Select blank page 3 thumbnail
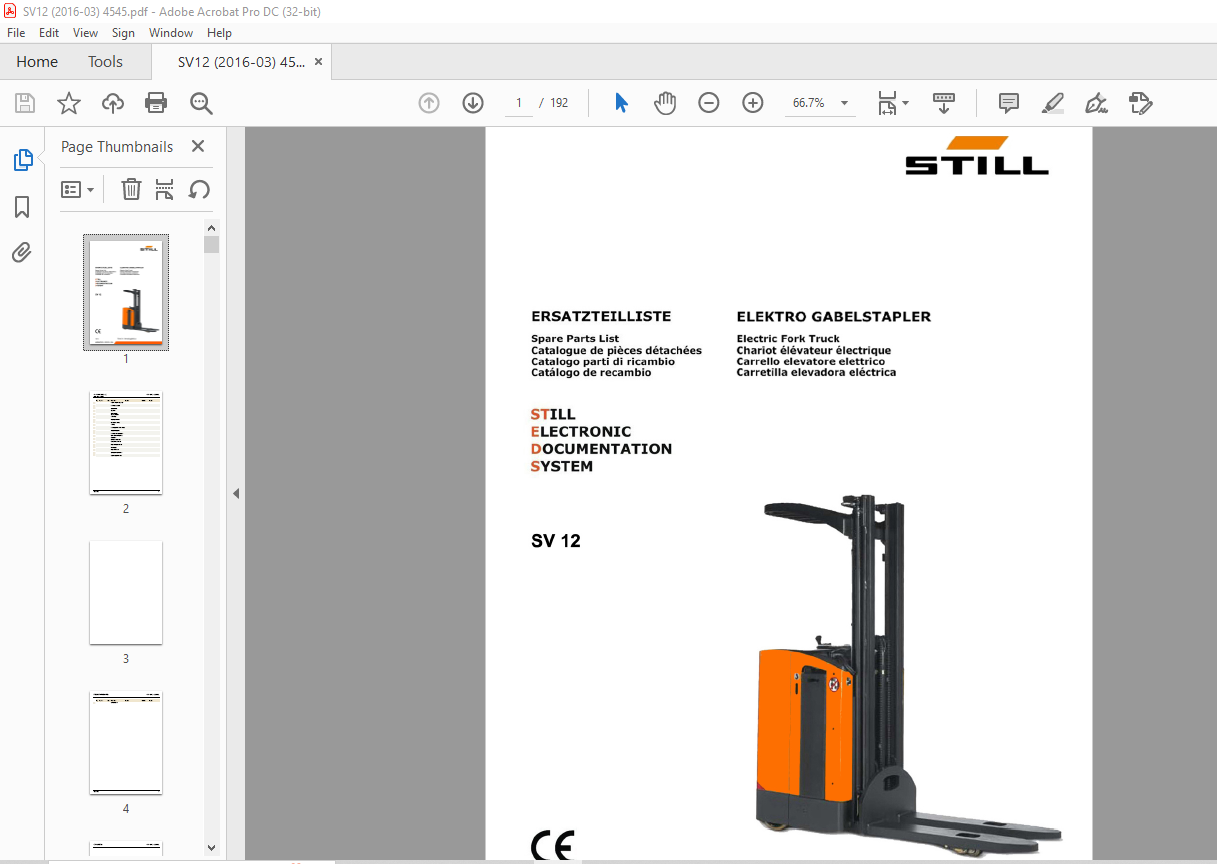The width and height of the screenshot is (1217, 864). [x=126, y=593]
